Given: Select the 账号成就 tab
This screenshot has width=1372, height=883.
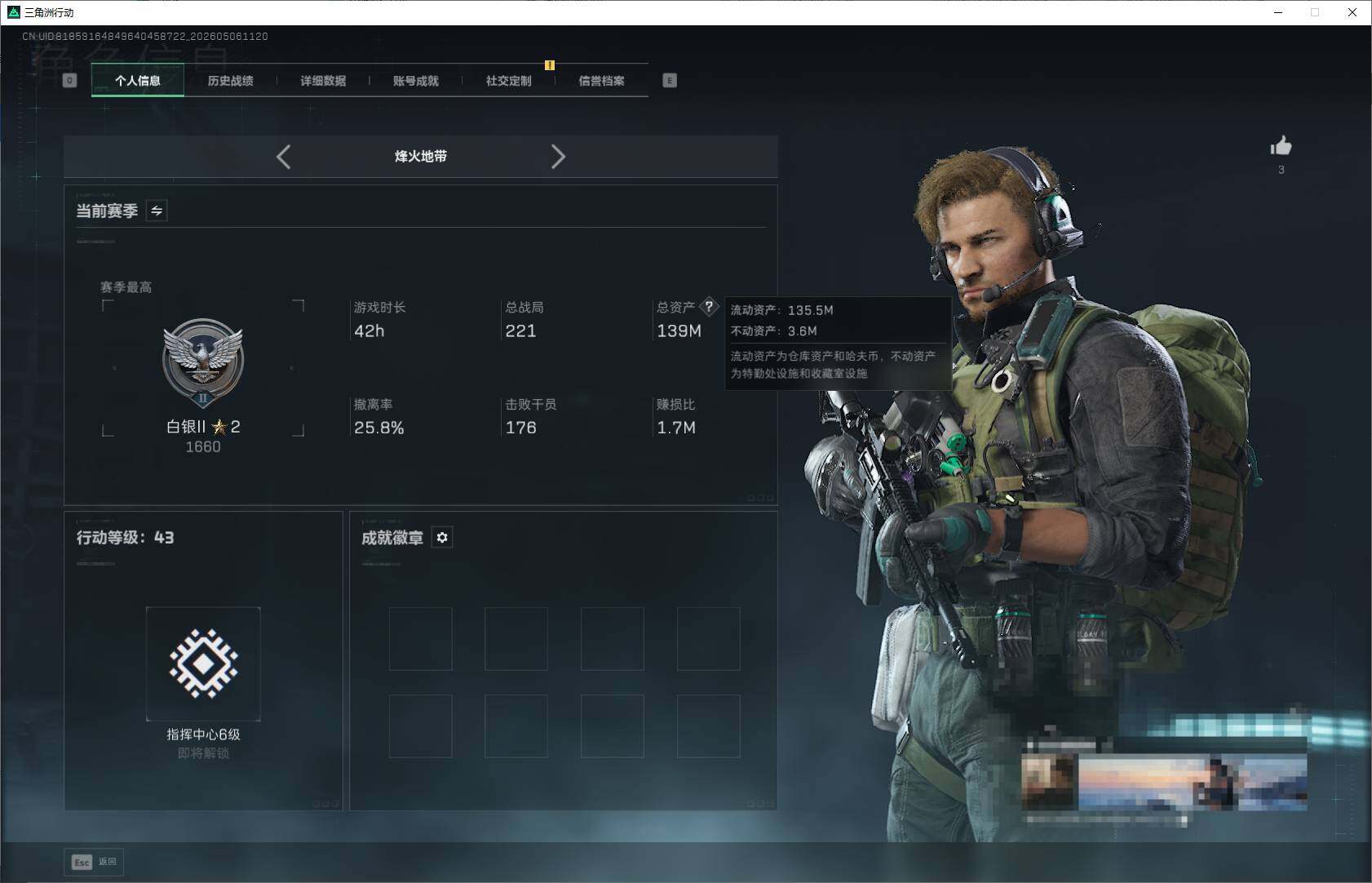Looking at the screenshot, I should coord(416,81).
